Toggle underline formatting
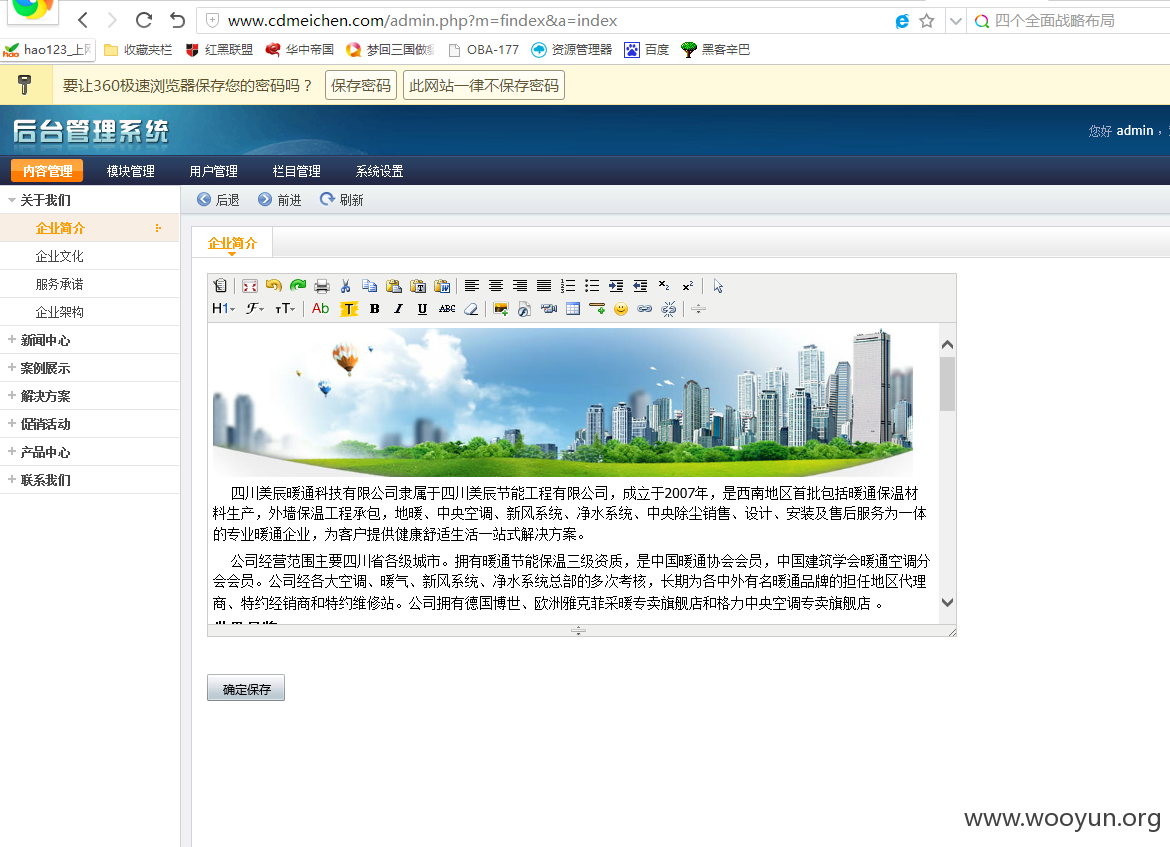Screen dimensions: 1170x847 tap(422, 309)
